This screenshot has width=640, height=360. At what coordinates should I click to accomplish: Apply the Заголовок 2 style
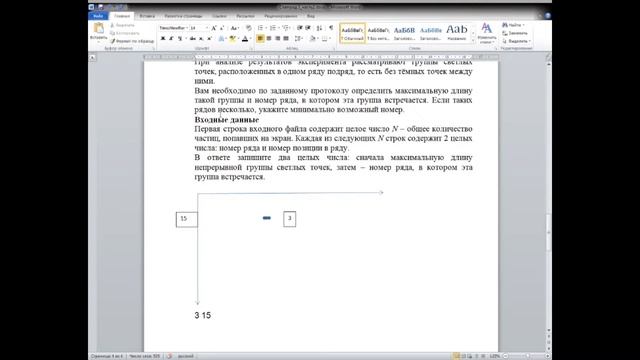431,33
